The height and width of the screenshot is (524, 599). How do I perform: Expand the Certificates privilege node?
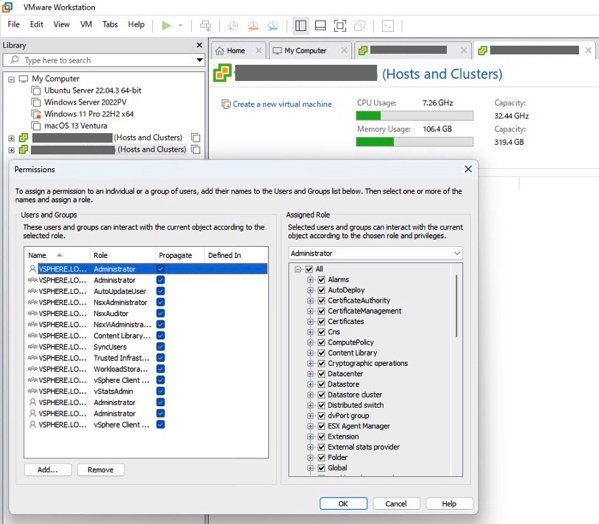(310, 322)
